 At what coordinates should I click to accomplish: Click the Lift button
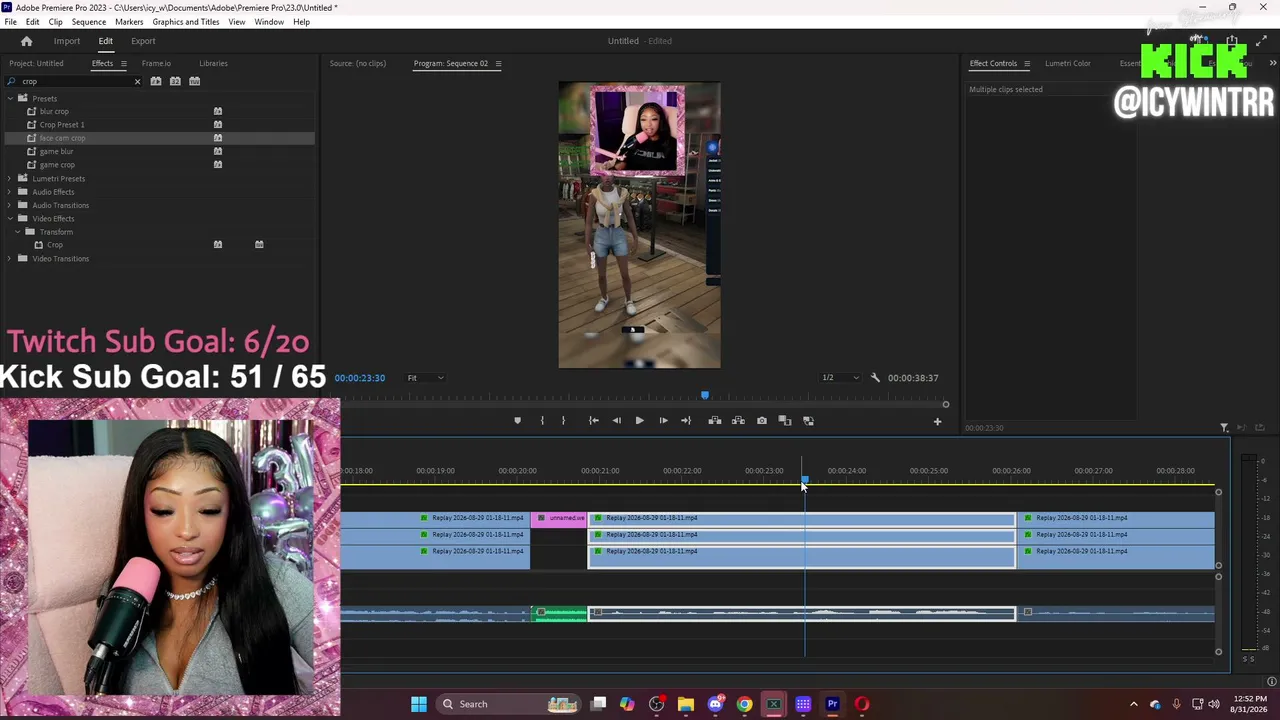pos(714,421)
